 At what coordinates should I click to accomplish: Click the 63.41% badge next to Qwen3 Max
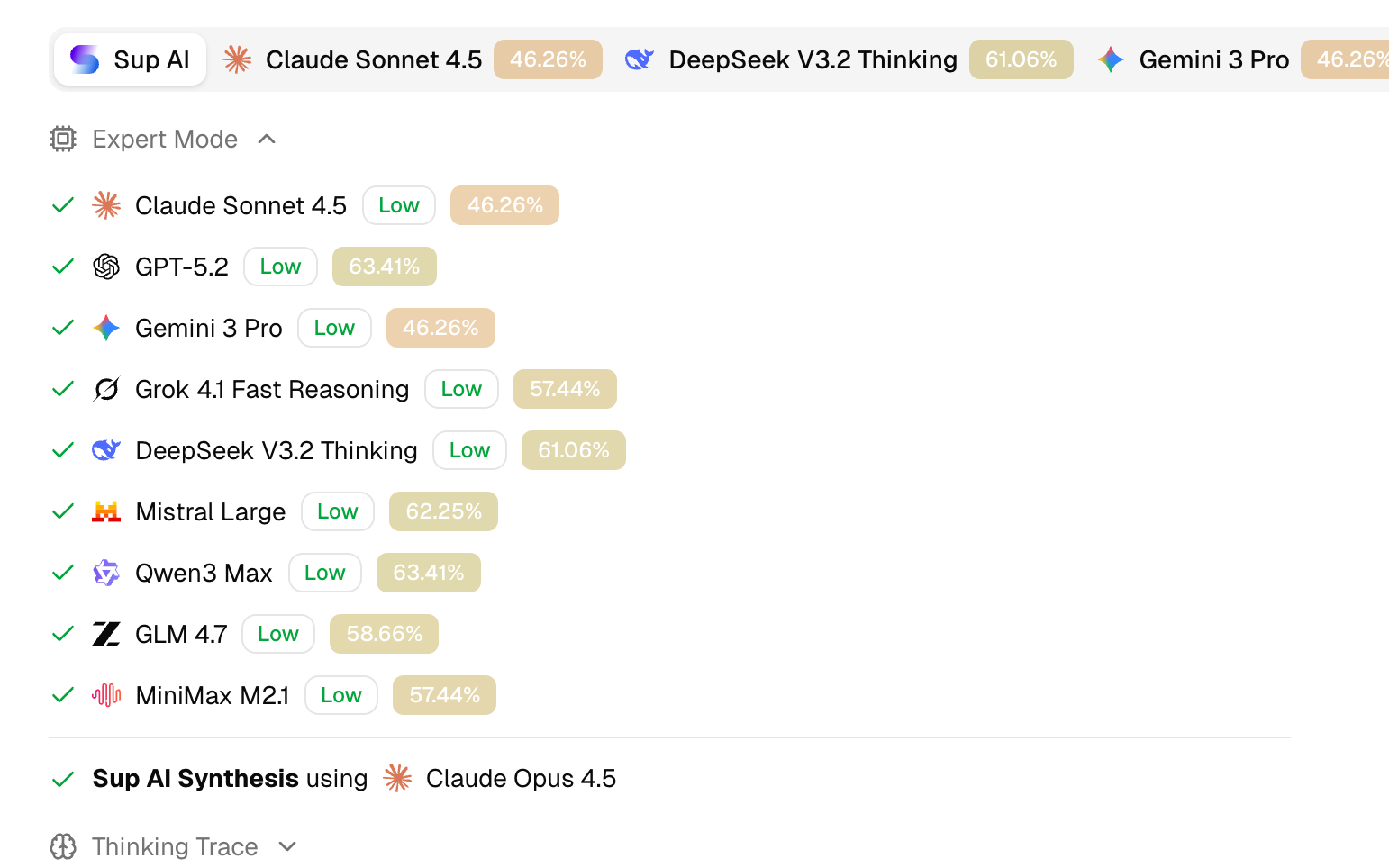(x=429, y=573)
